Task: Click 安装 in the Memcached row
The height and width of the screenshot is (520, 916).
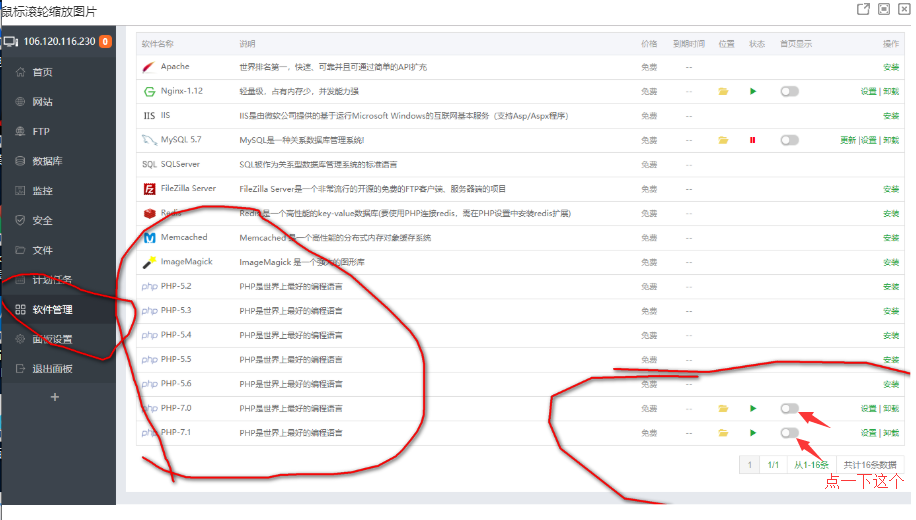Action: point(891,238)
